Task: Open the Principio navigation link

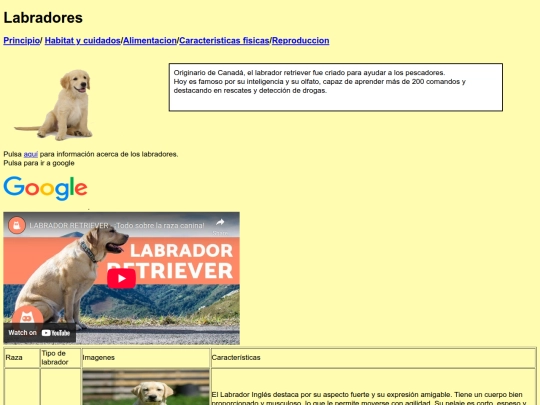Action: [x=22, y=41]
